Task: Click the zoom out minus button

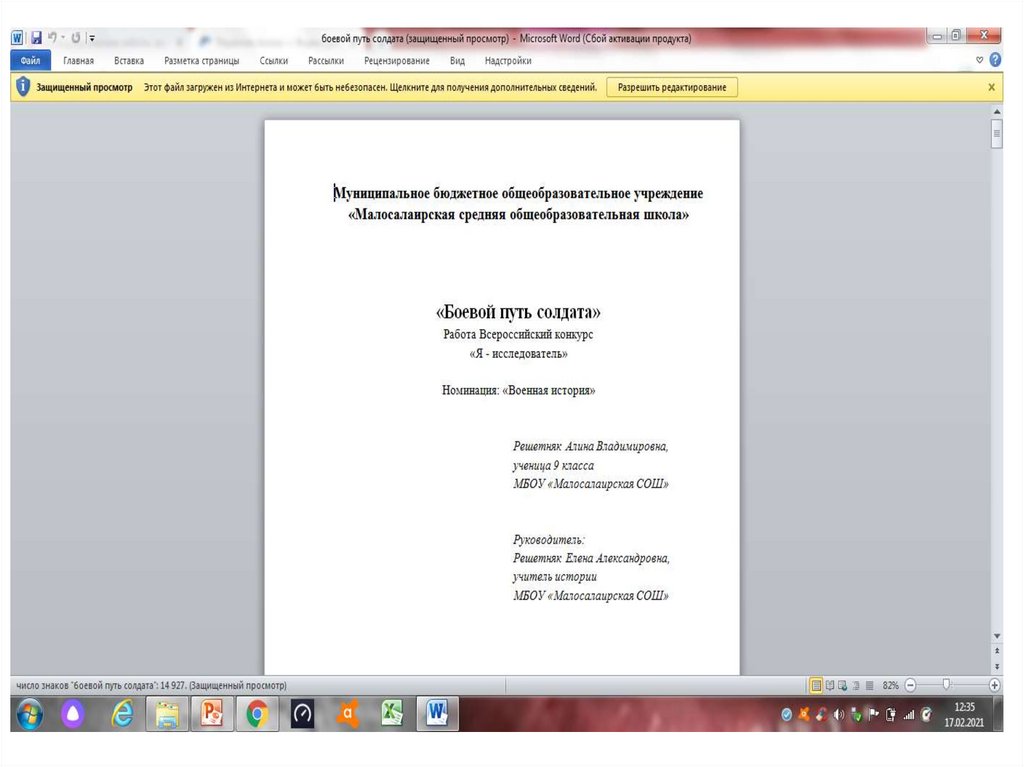Action: point(910,685)
